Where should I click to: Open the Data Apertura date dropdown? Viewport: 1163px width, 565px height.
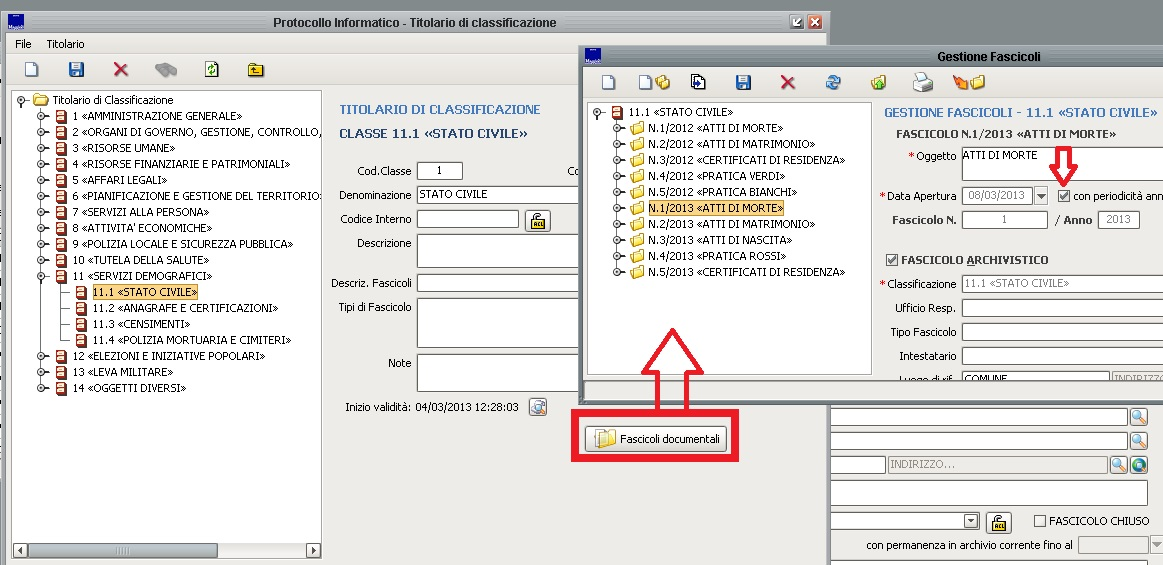pyautogui.click(x=1041, y=196)
